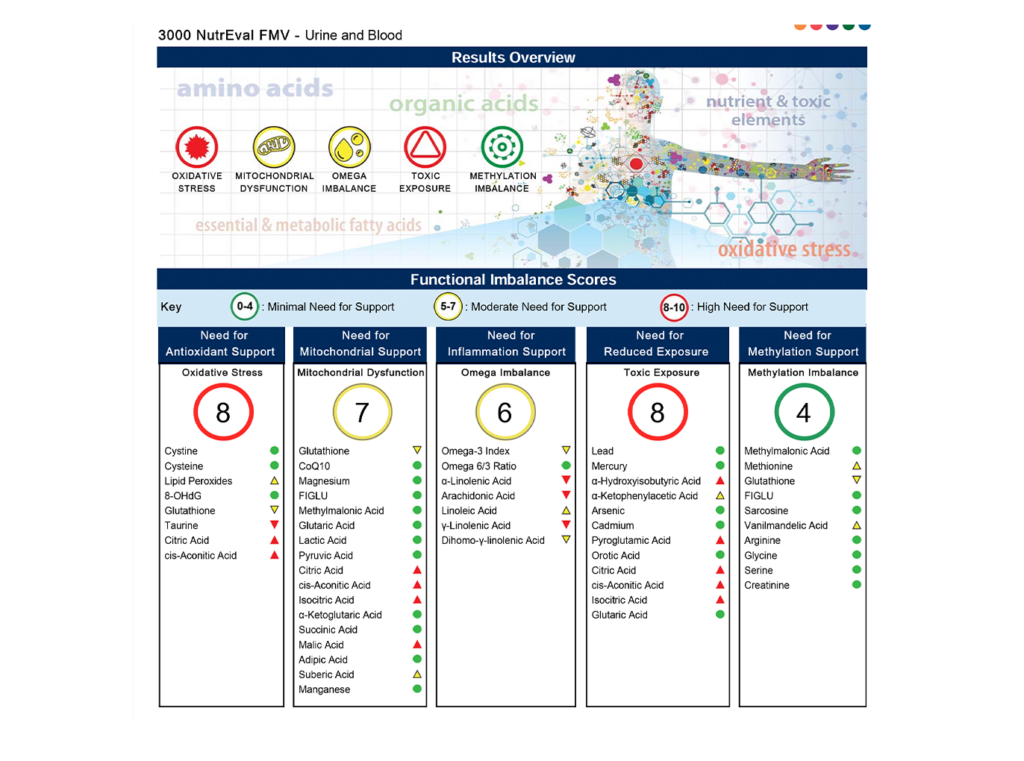Click the yellow triangle beside Suberic Acid

pyautogui.click(x=417, y=673)
